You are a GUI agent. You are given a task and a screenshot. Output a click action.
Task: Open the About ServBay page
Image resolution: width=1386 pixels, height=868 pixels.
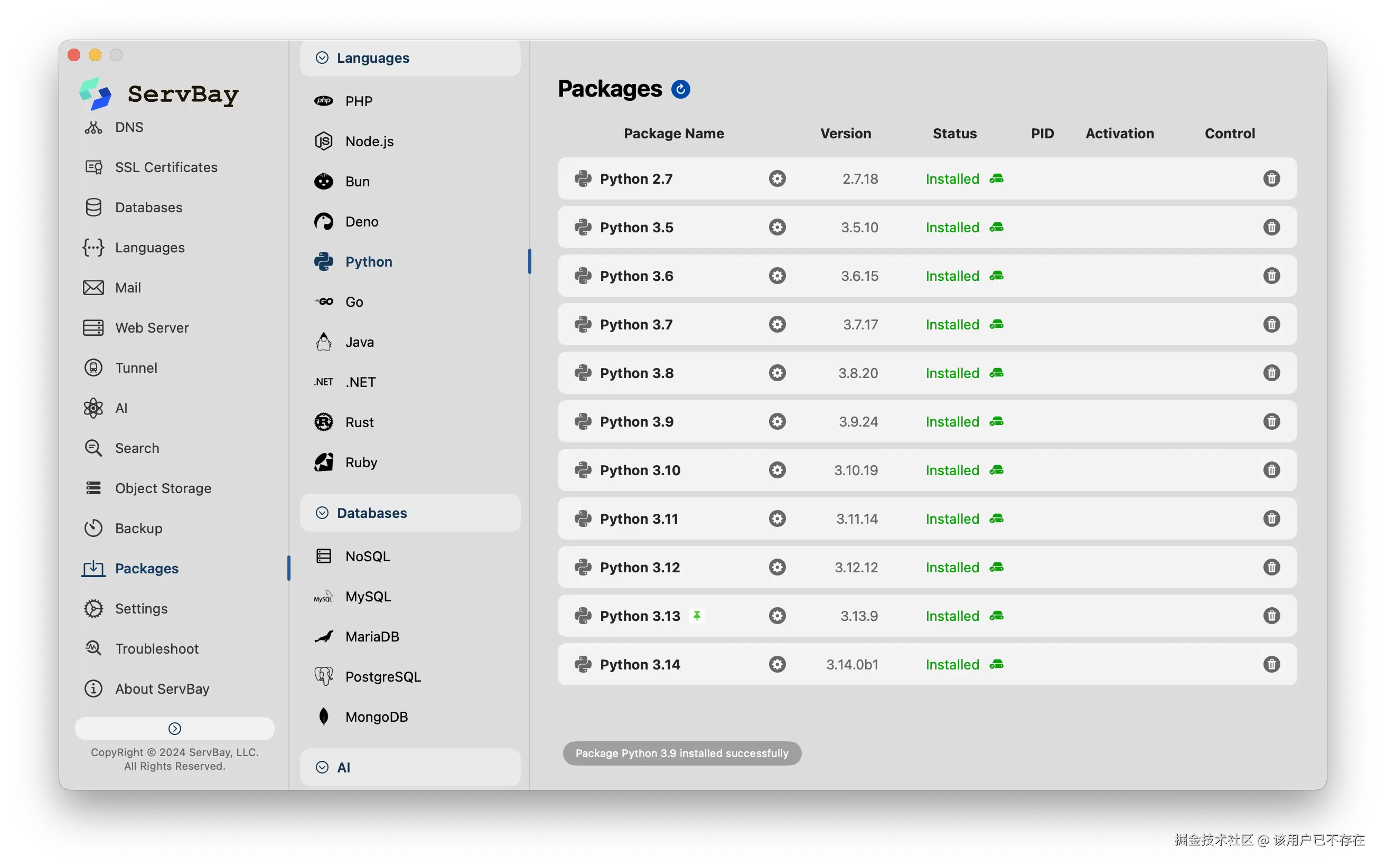pyautogui.click(x=162, y=688)
